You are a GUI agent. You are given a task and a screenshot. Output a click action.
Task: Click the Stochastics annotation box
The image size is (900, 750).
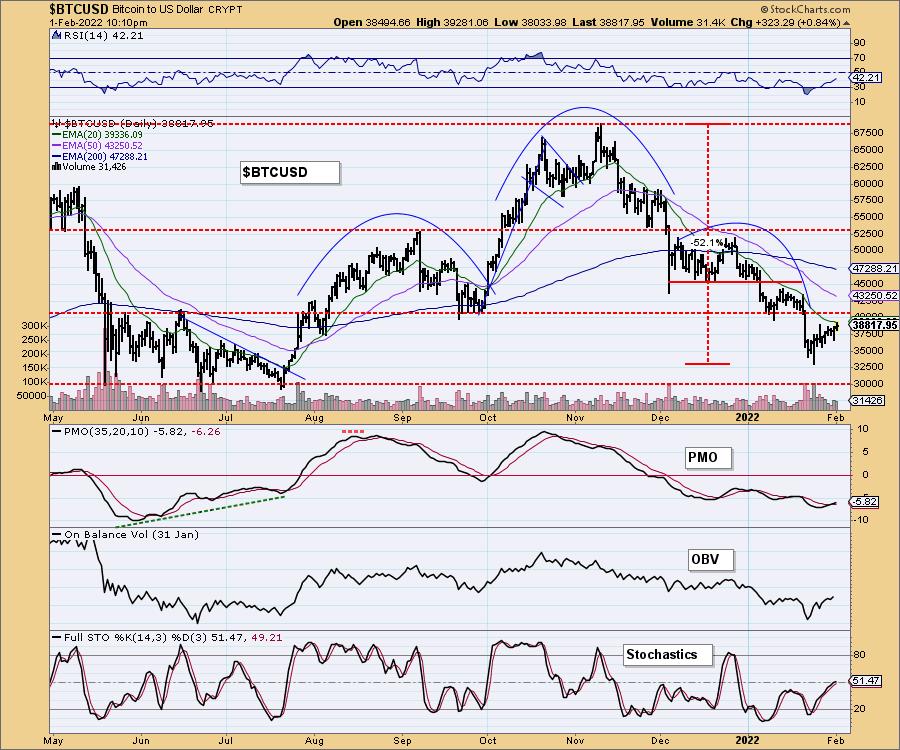tap(668, 655)
